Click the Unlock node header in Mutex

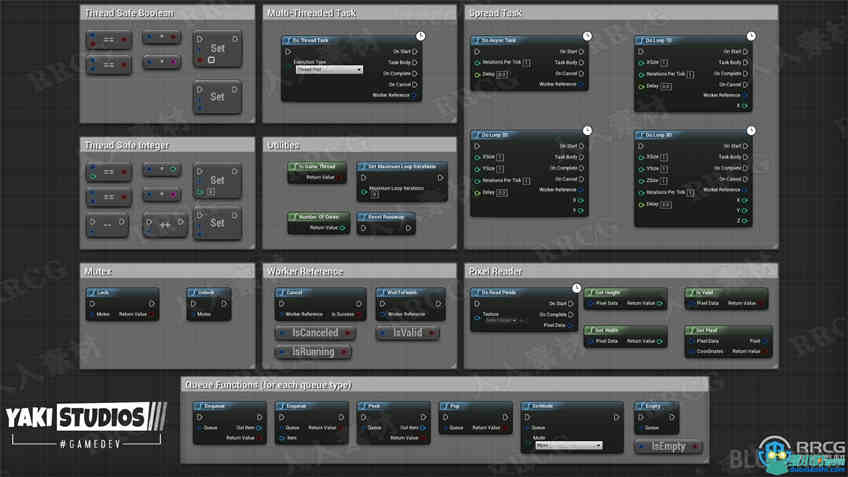tap(209, 292)
